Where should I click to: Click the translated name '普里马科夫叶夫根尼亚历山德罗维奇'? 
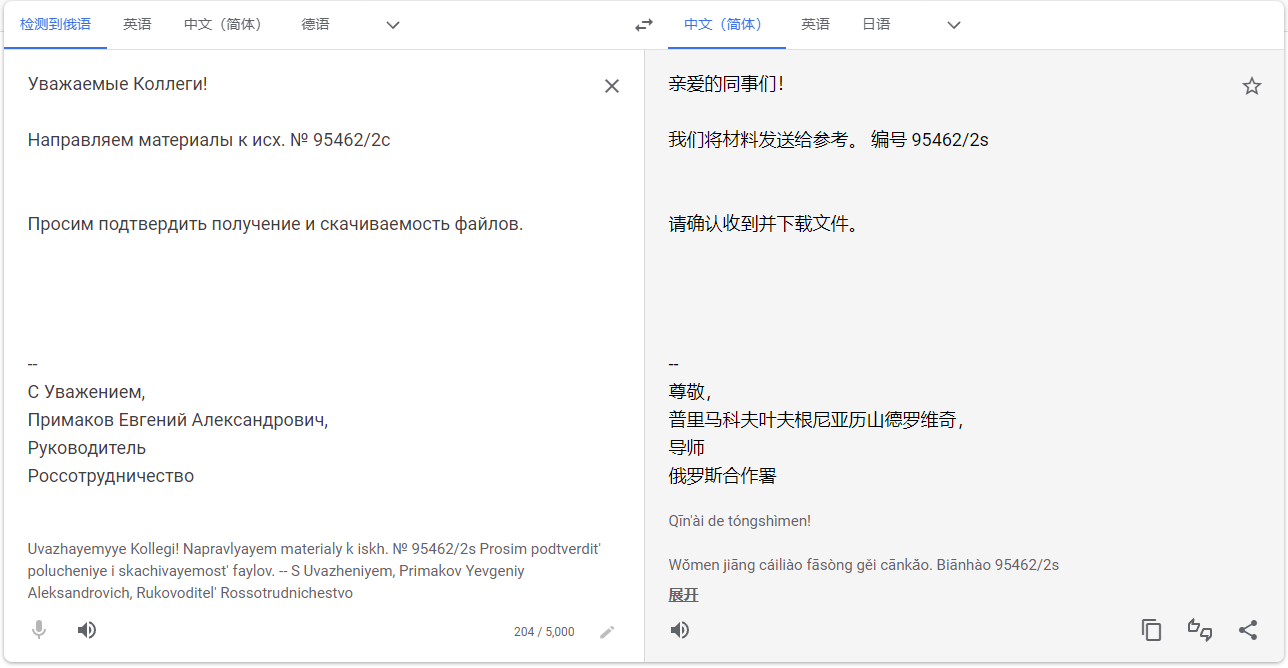pos(813,420)
